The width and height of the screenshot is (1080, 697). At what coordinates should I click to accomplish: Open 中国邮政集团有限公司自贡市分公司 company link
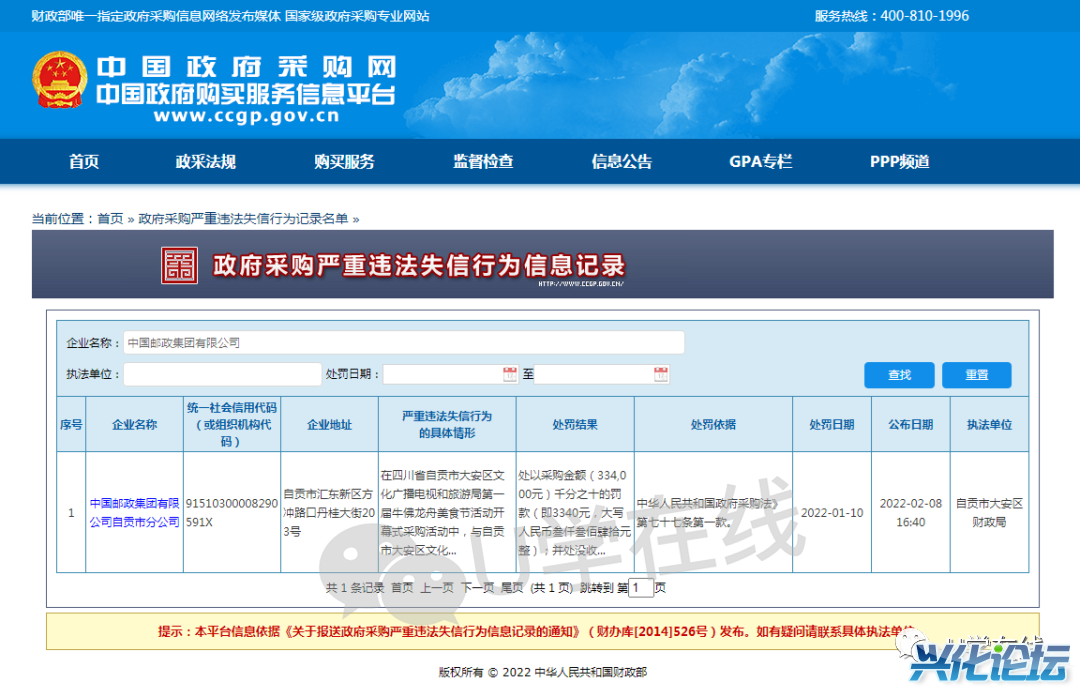[x=134, y=512]
